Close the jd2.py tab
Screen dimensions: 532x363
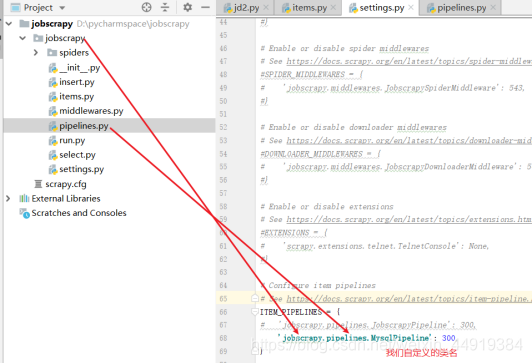pos(266,7)
